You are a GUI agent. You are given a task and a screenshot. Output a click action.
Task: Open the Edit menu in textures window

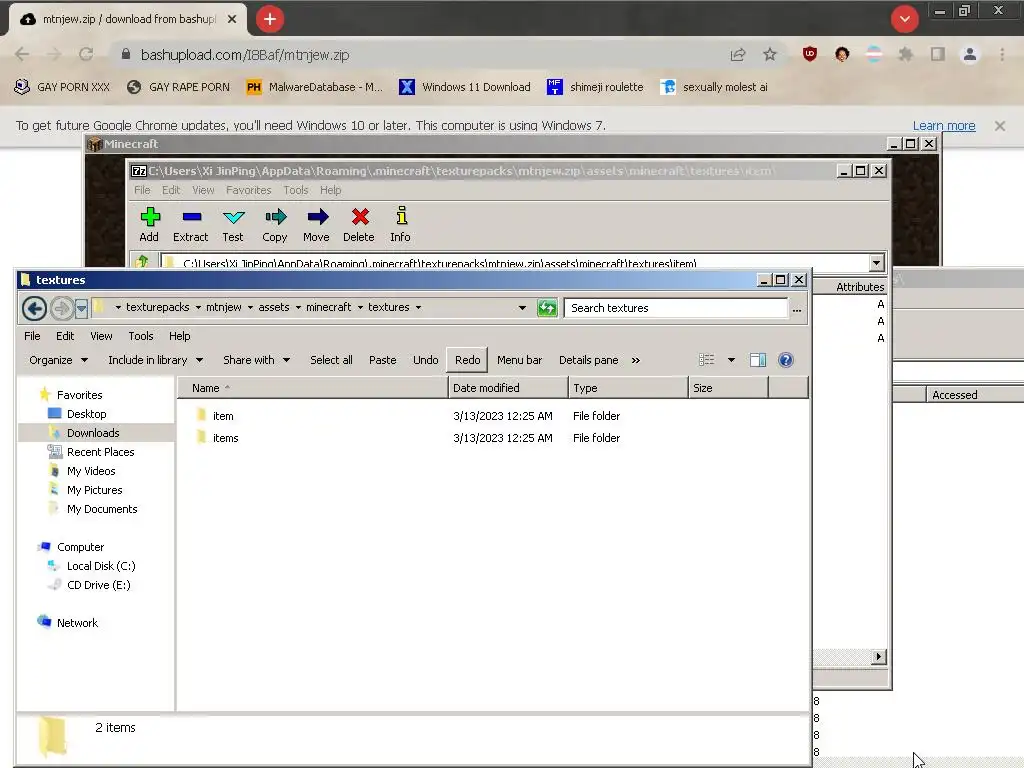point(65,336)
